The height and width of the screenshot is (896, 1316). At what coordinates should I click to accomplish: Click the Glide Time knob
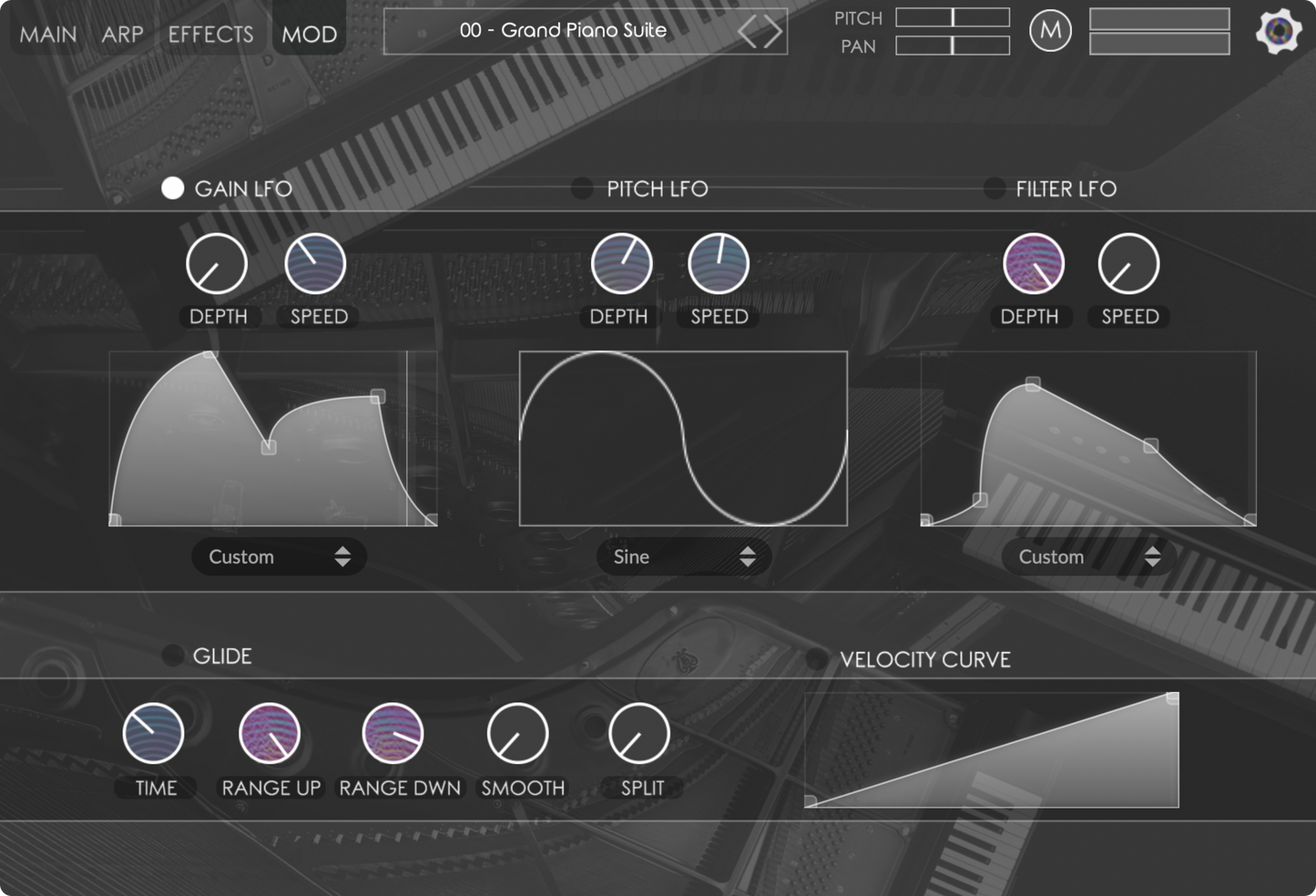153,733
